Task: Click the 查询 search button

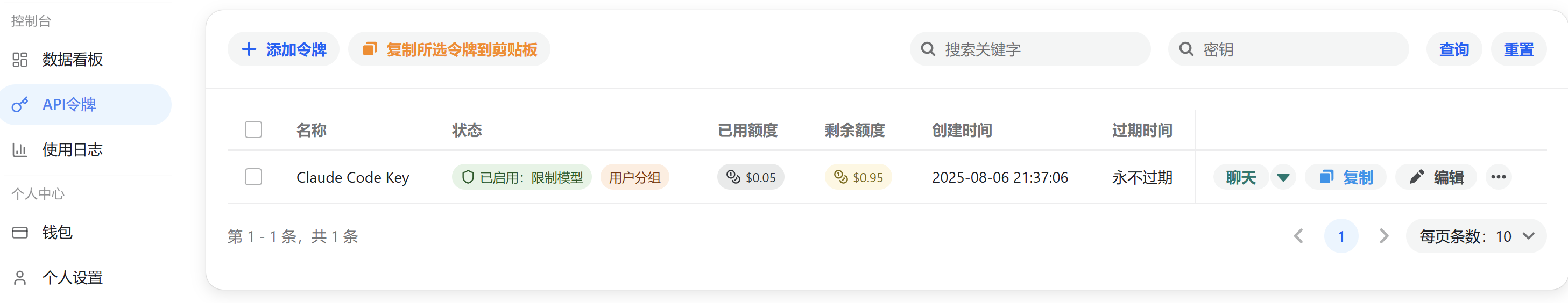Action: (1453, 49)
